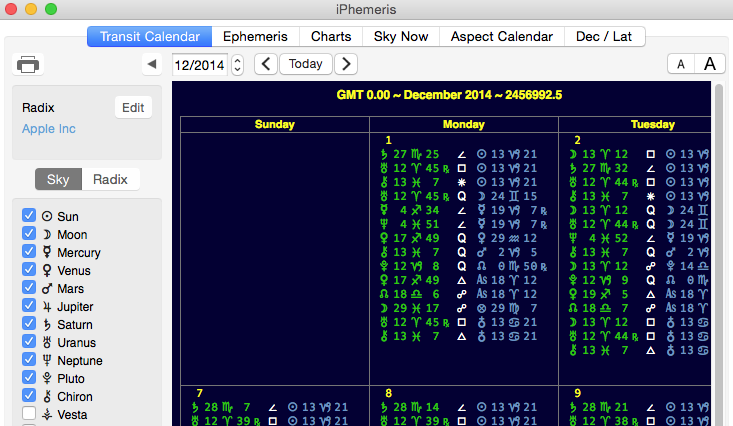Open the Sky Now tab
This screenshot has height=426, width=733.
coord(401,36)
